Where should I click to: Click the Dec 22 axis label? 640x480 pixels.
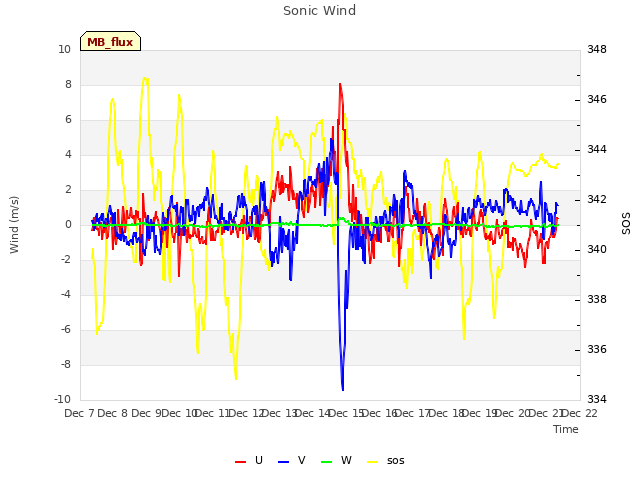pos(580,413)
